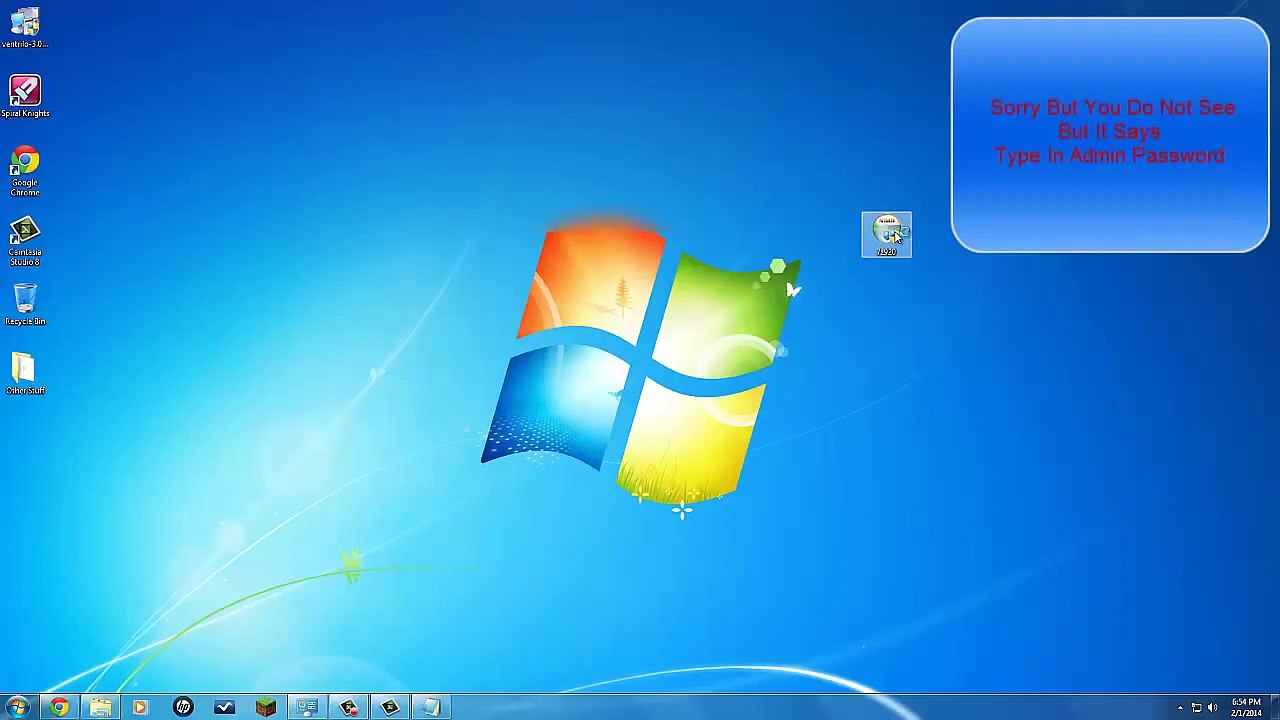Screen dimensions: 1280x720
Task: Select the Camtasia Studio 8 desktop shortcut
Action: [x=25, y=241]
